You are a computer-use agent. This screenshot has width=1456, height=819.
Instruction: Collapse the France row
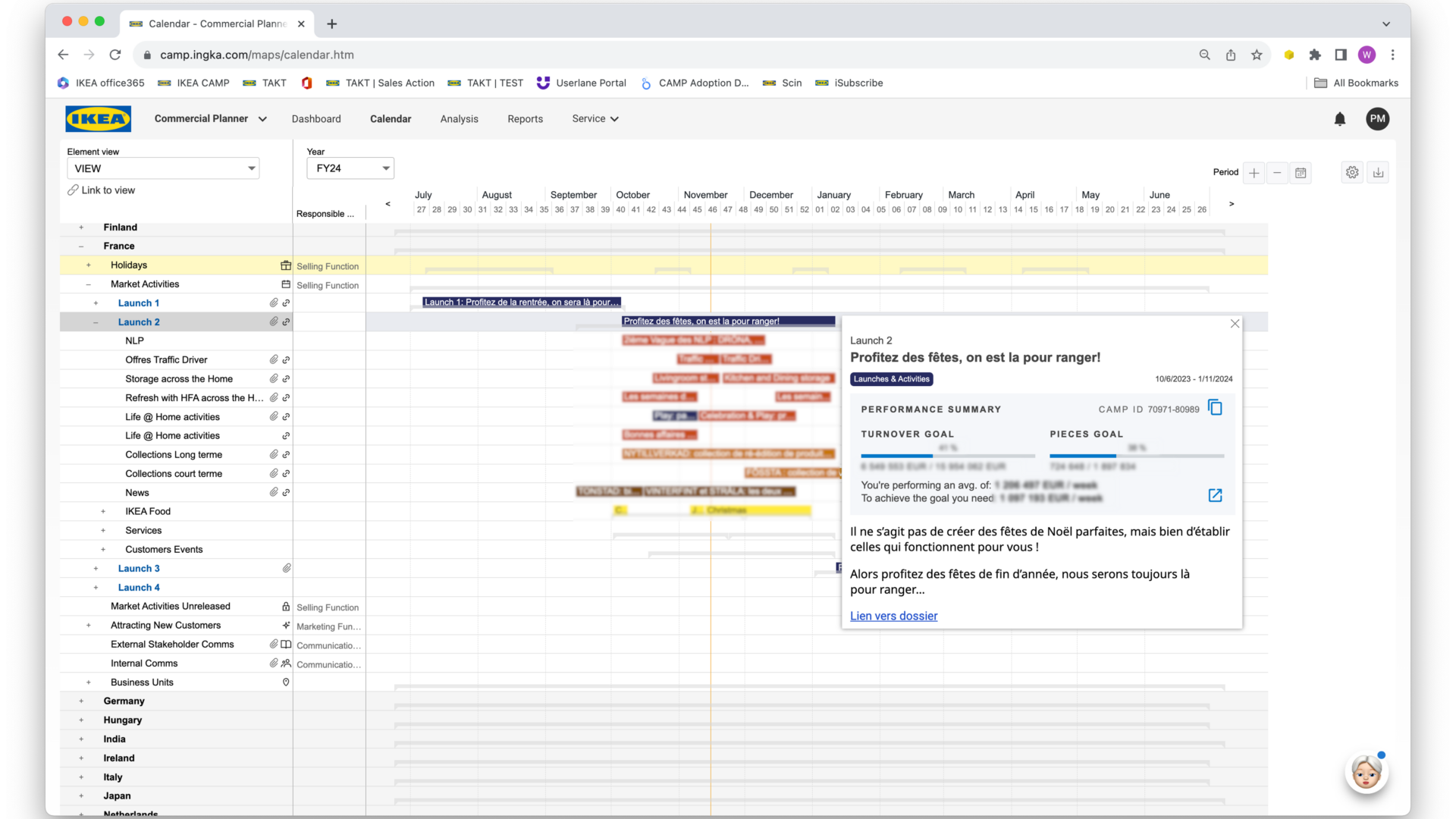pos(81,246)
